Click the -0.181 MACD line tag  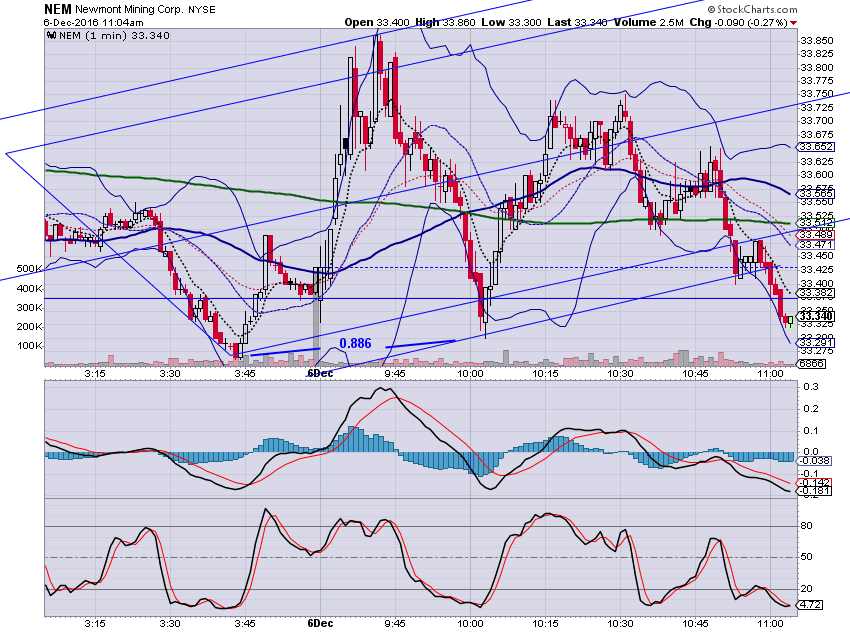[x=815, y=490]
